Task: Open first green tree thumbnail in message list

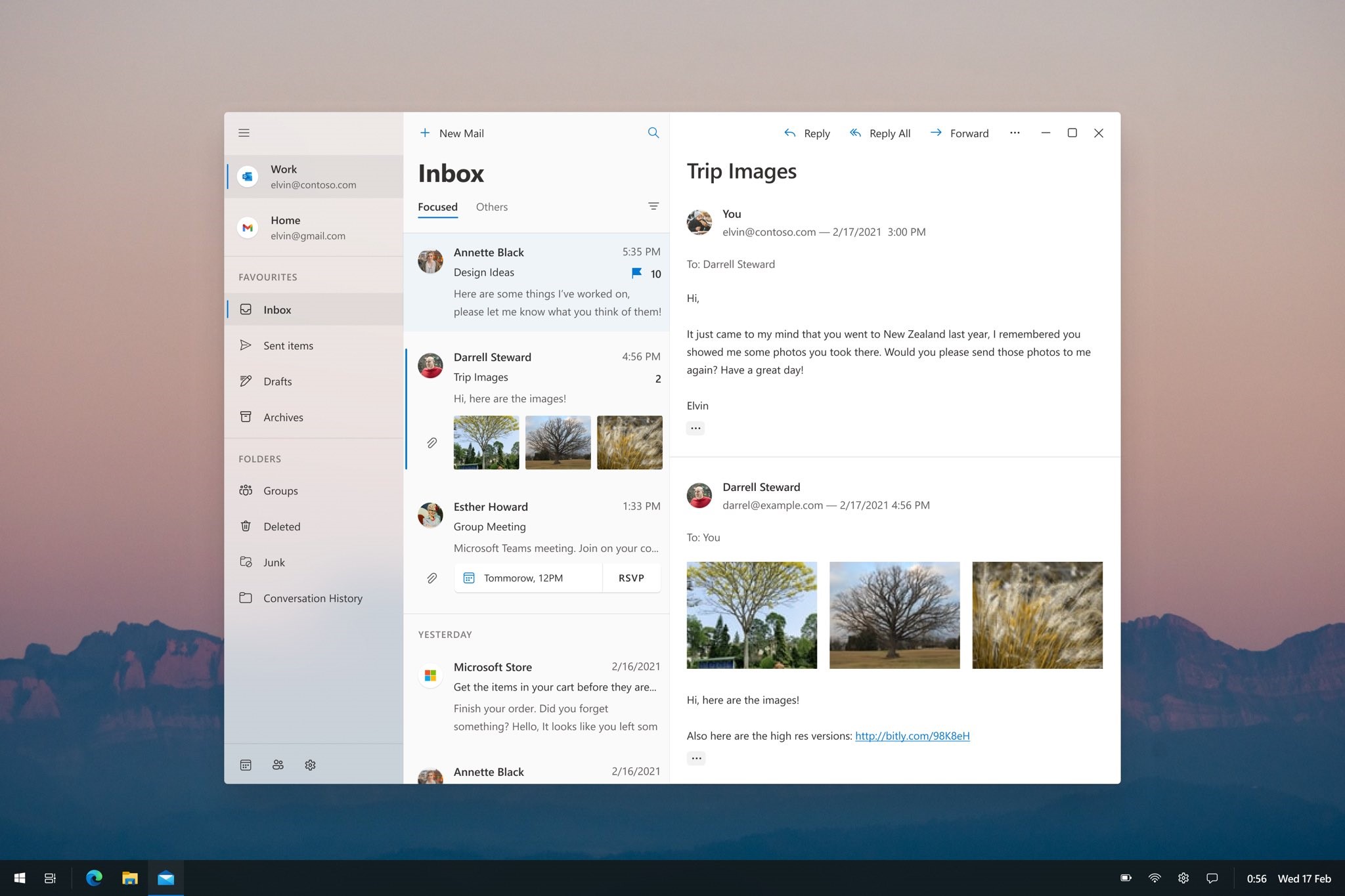Action: (x=486, y=442)
